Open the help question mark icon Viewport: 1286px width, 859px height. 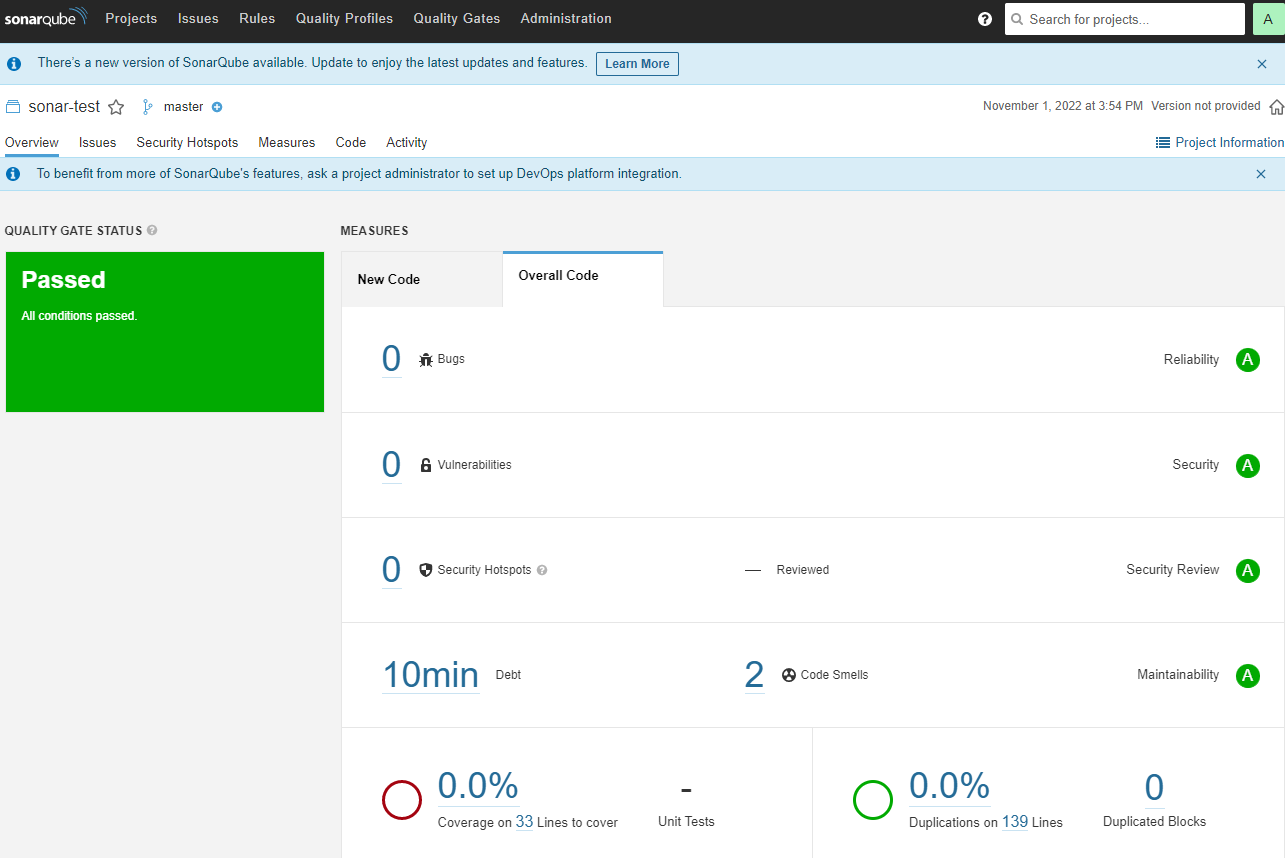(x=985, y=19)
